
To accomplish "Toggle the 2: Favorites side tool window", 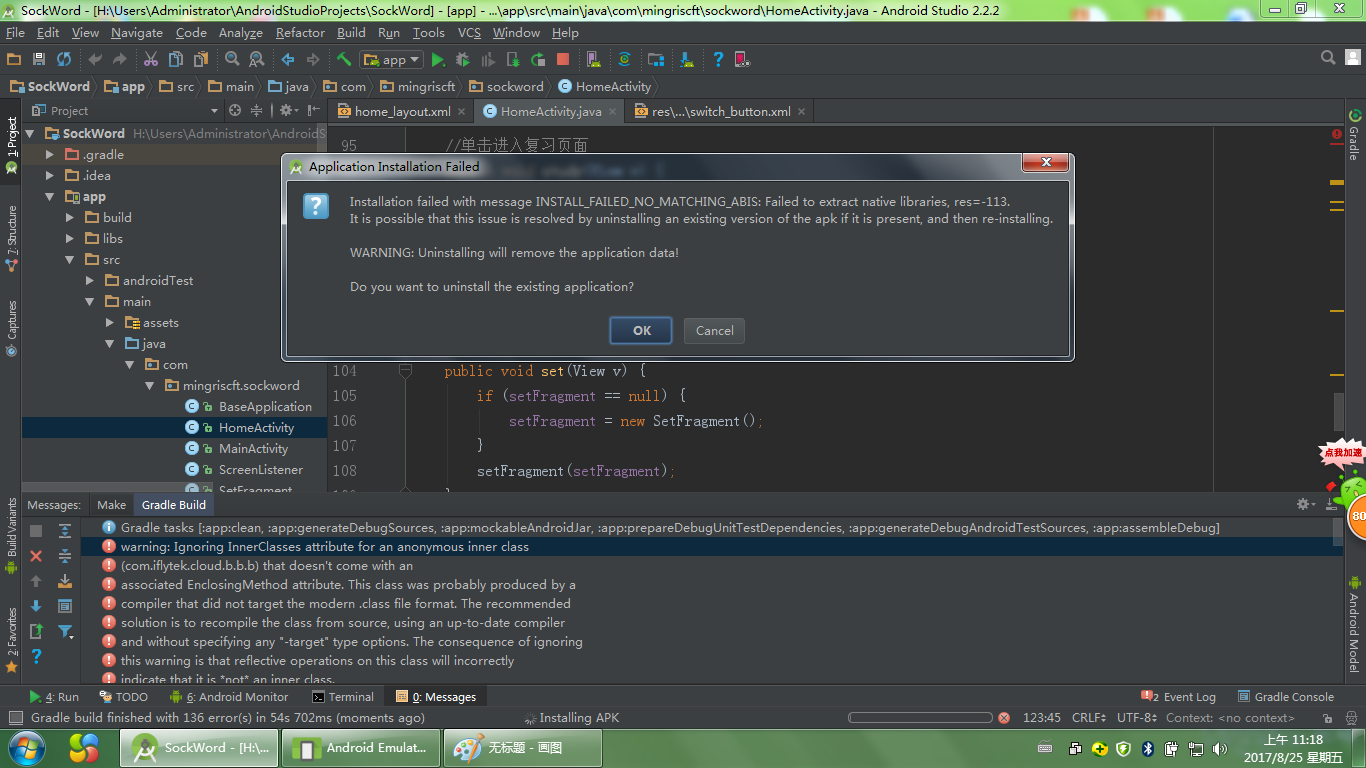I will [12, 638].
